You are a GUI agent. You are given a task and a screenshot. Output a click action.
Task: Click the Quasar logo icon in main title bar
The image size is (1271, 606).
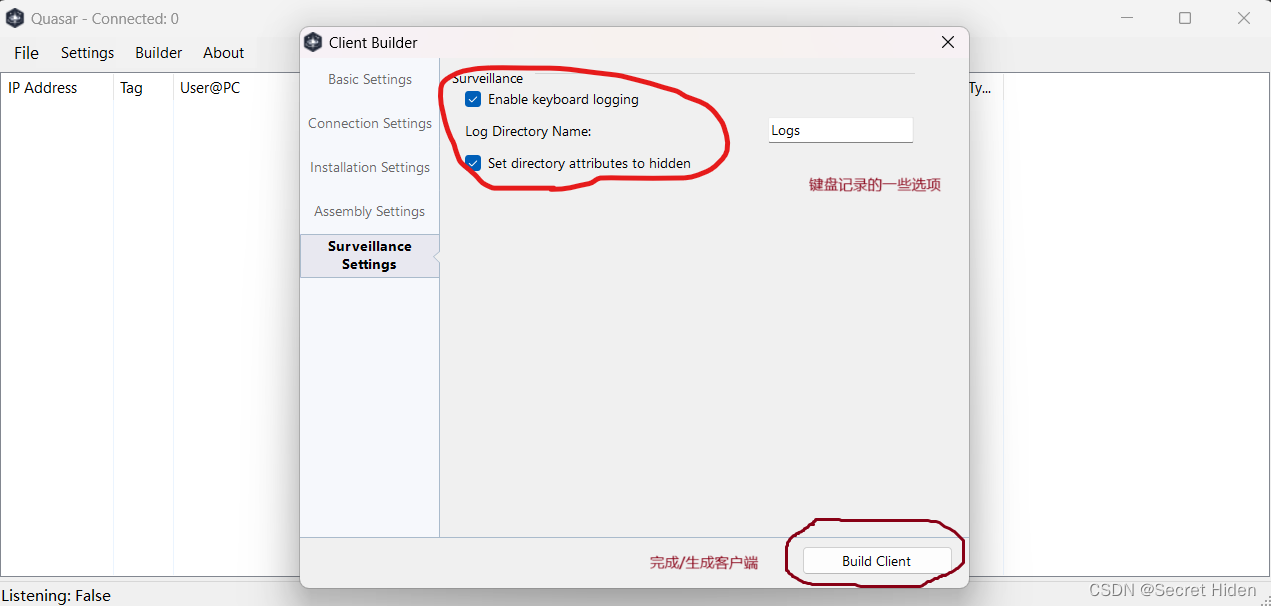(15, 18)
